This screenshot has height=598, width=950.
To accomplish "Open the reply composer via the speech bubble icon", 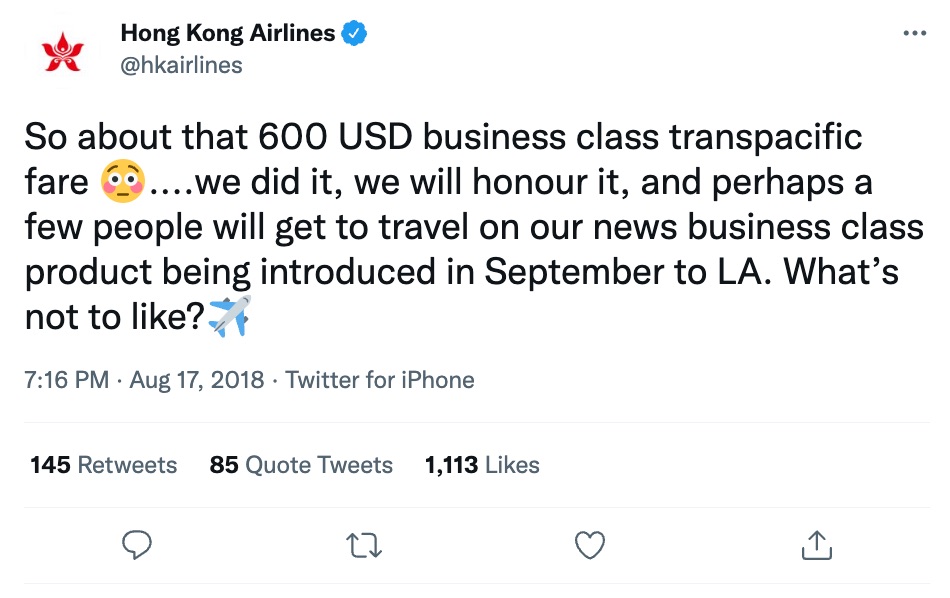I will (x=137, y=545).
